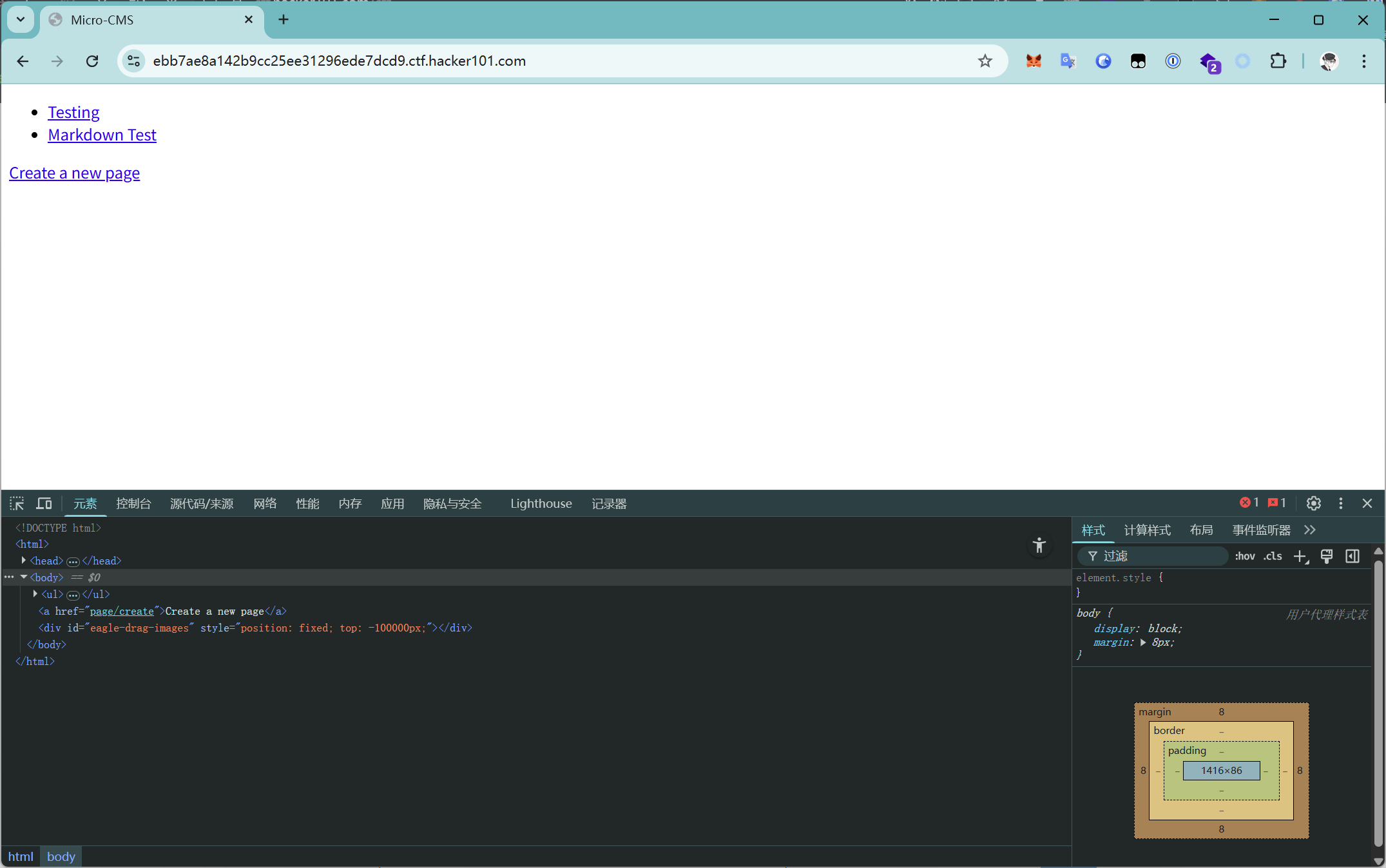The width and height of the screenshot is (1386, 868).
Task: Open Chrome's three-dot menu
Action: coord(1364,61)
